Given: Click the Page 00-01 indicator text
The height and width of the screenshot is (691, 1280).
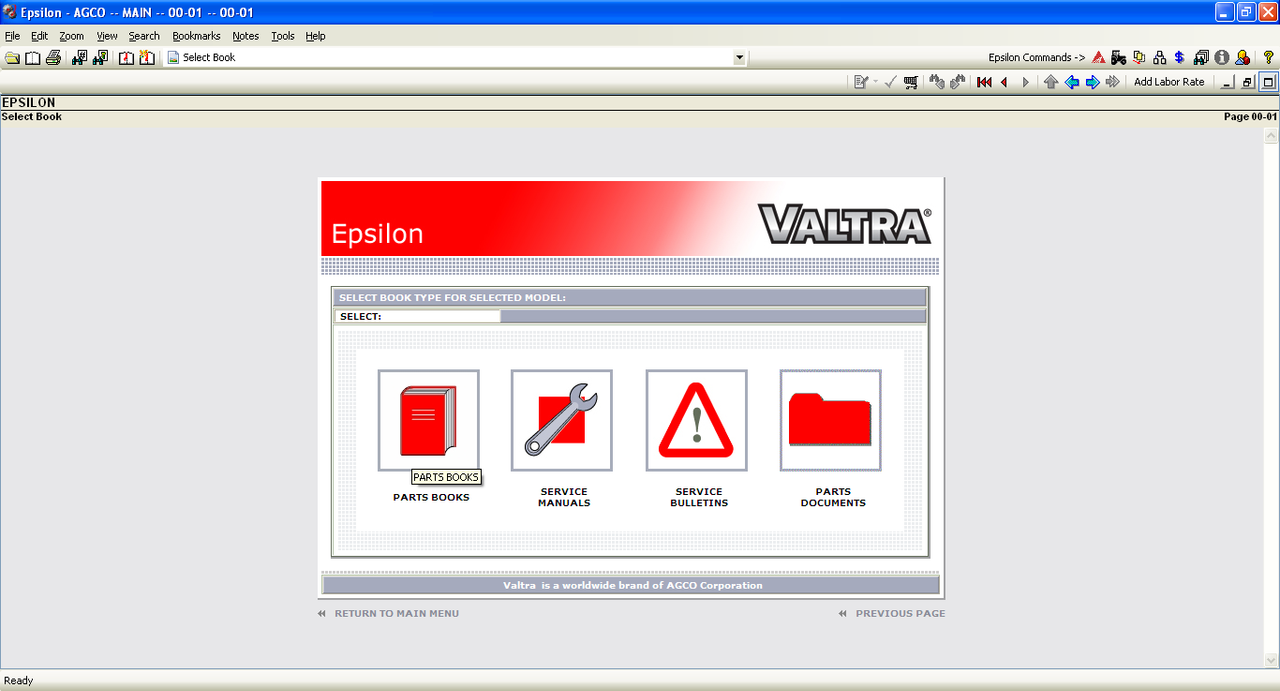Looking at the screenshot, I should coord(1250,117).
